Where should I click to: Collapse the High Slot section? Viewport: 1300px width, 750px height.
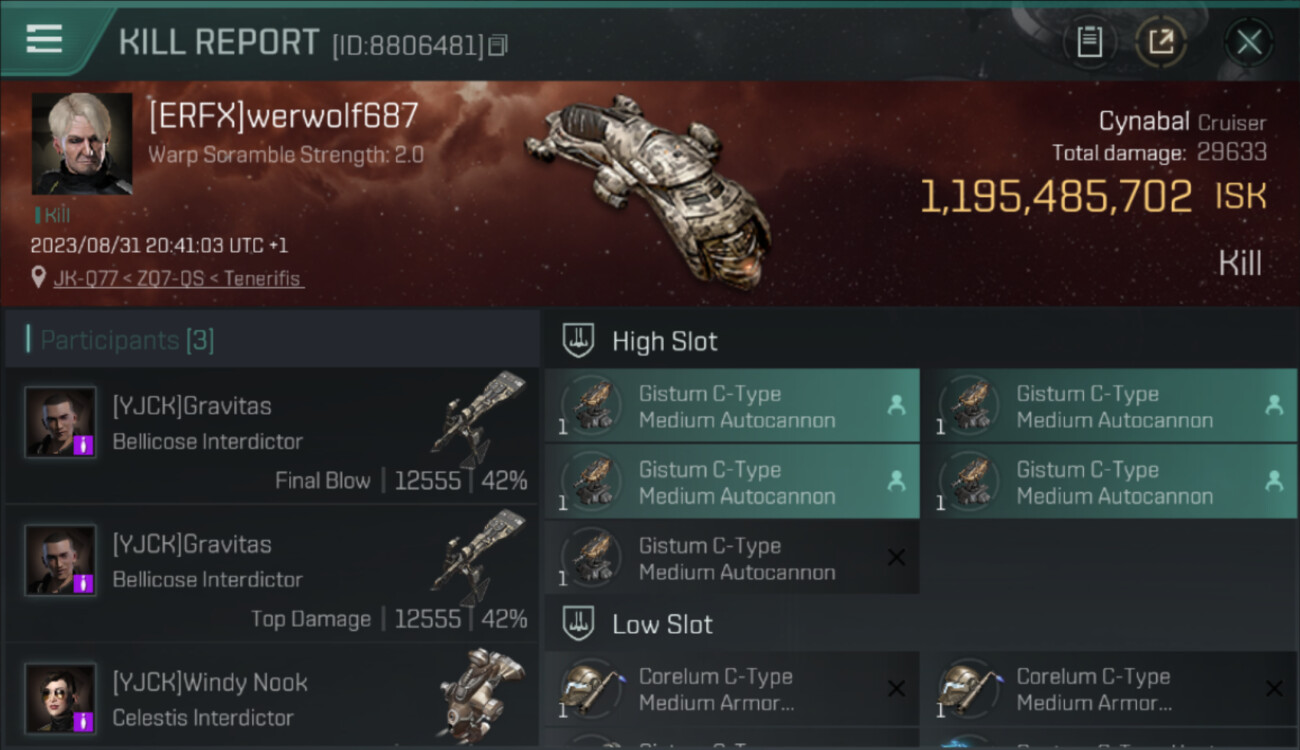[920, 341]
